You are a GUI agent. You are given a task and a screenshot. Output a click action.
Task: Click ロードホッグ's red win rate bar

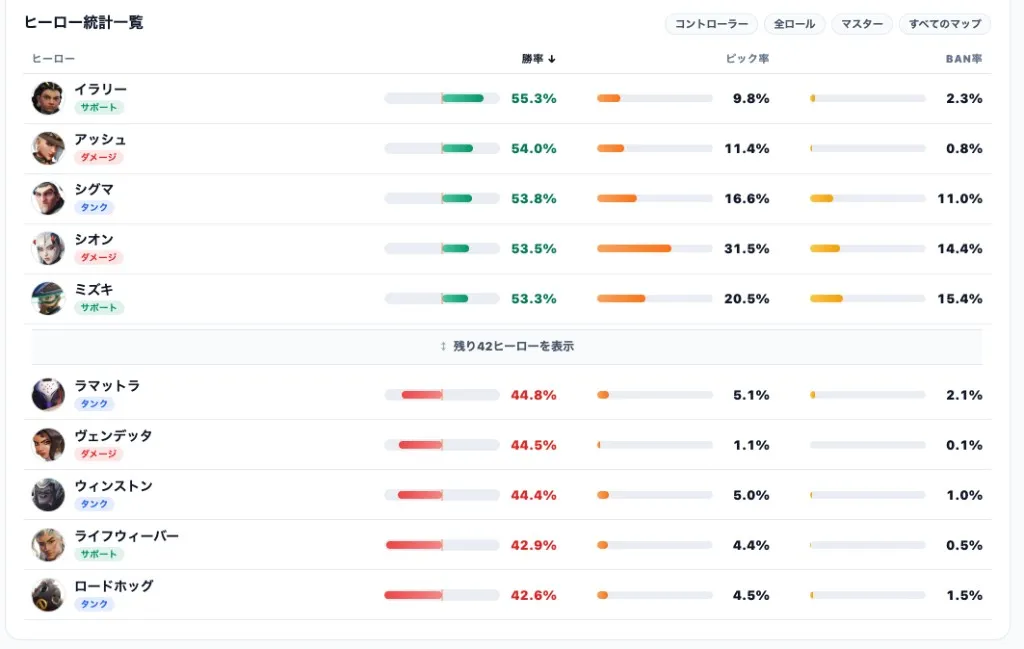(413, 595)
